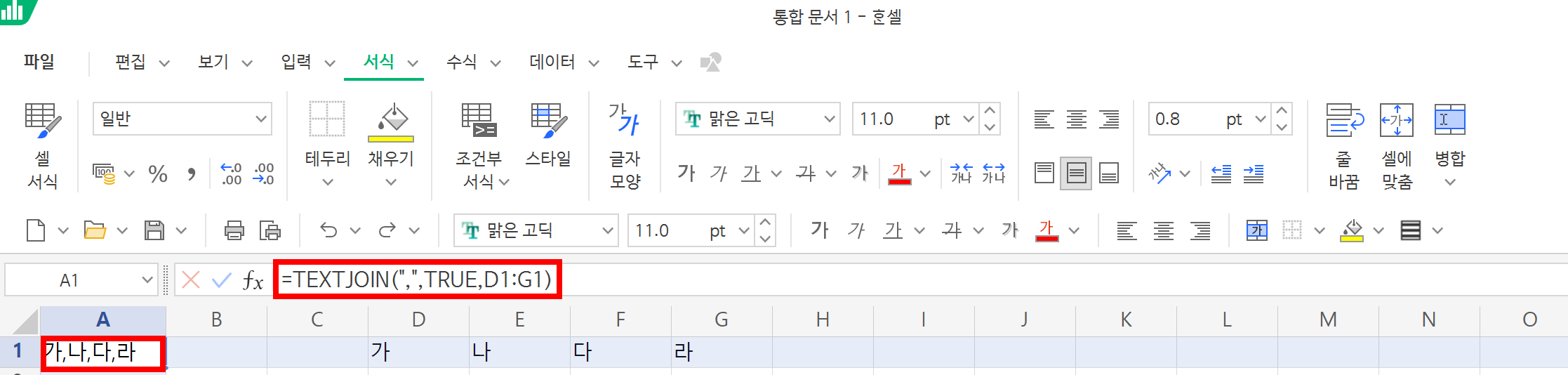Screen dimensions: 1568x375
Task: Increase indent in the ribbon
Action: pyautogui.click(x=1254, y=173)
